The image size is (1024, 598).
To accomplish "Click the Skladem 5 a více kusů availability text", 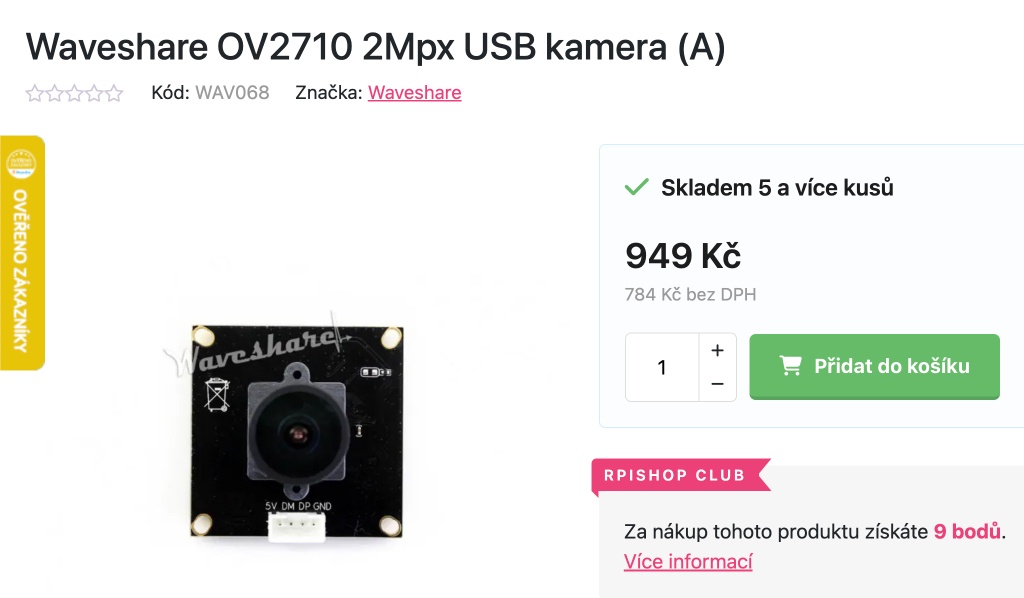I will pos(777,187).
